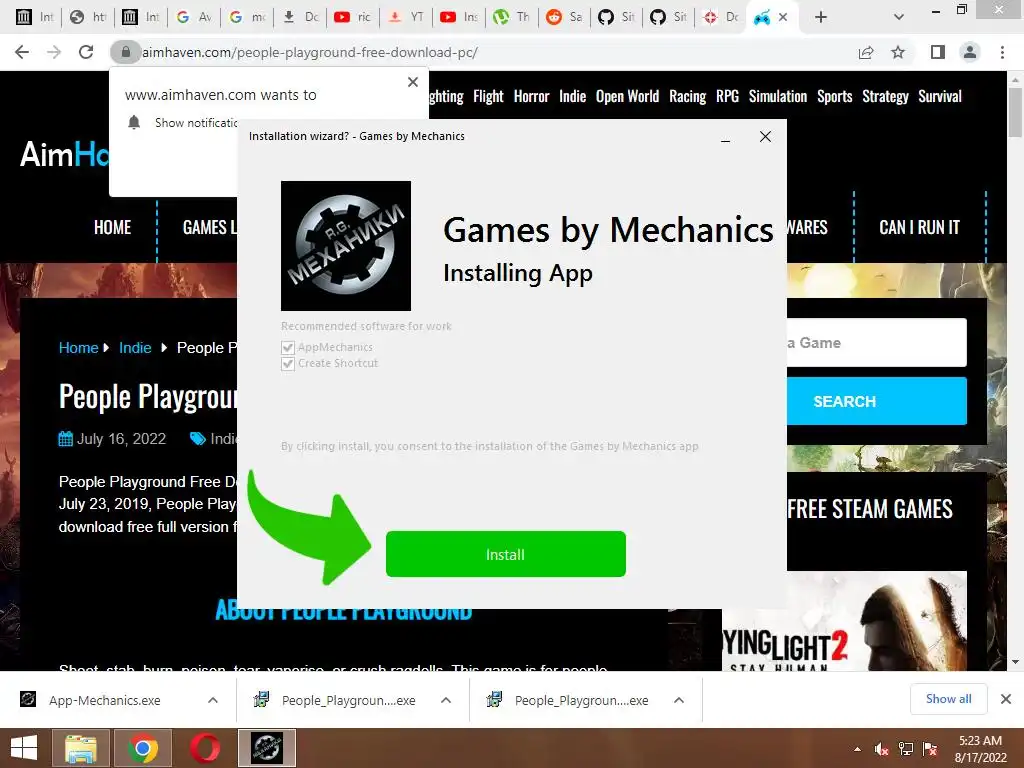Viewport: 1024px width, 768px height.
Task: Switch to the globe icon tab
Action: 88,17
